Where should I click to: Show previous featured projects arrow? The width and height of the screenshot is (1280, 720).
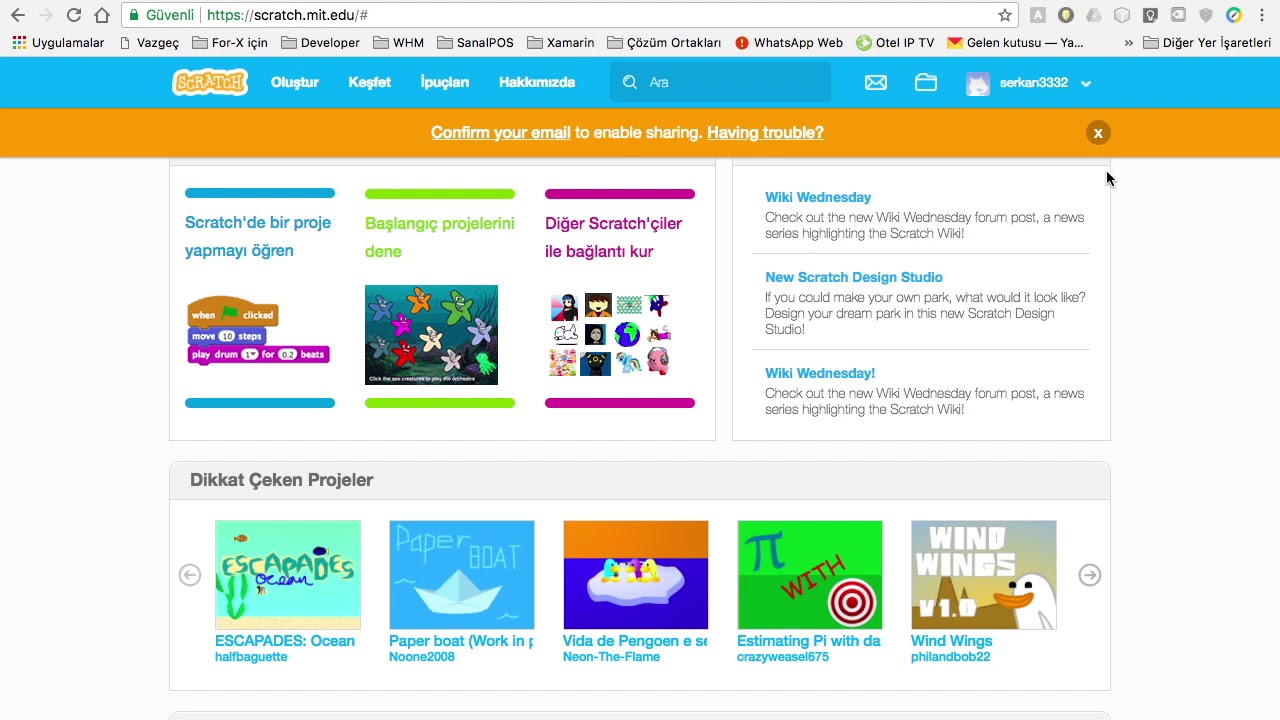(x=190, y=575)
